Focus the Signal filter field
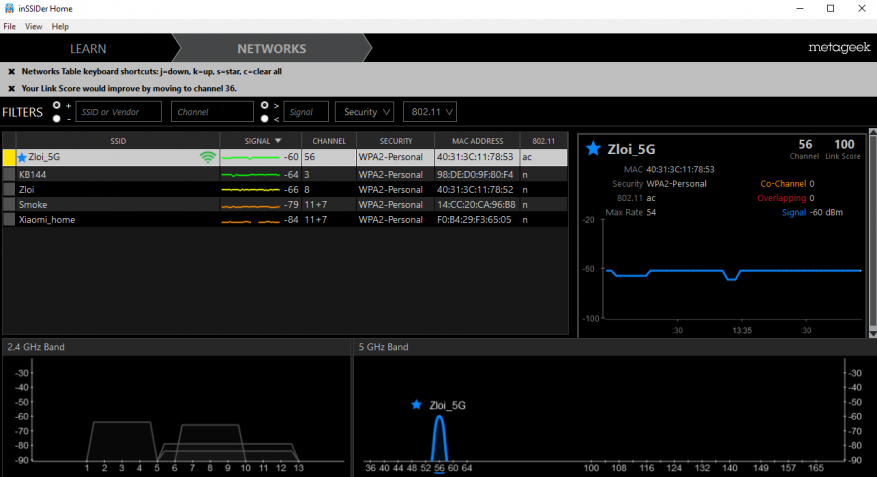 306,112
